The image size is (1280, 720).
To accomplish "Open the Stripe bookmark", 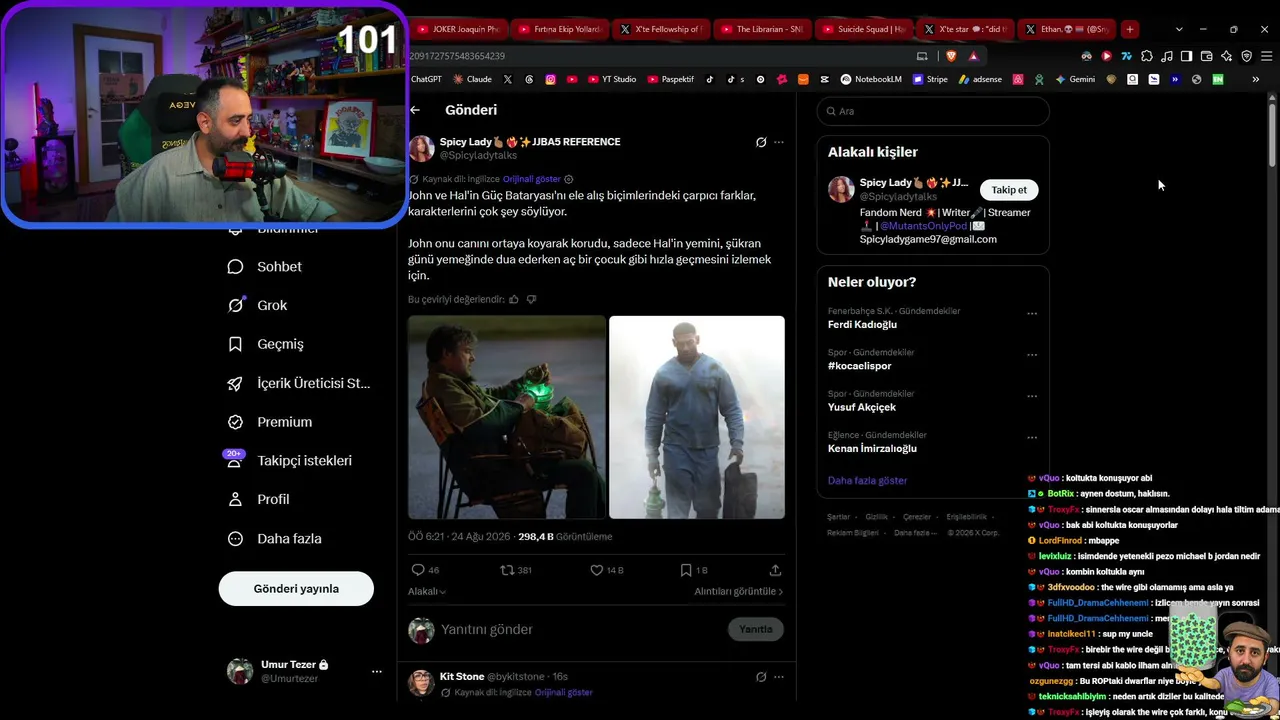I will pyautogui.click(x=930, y=79).
